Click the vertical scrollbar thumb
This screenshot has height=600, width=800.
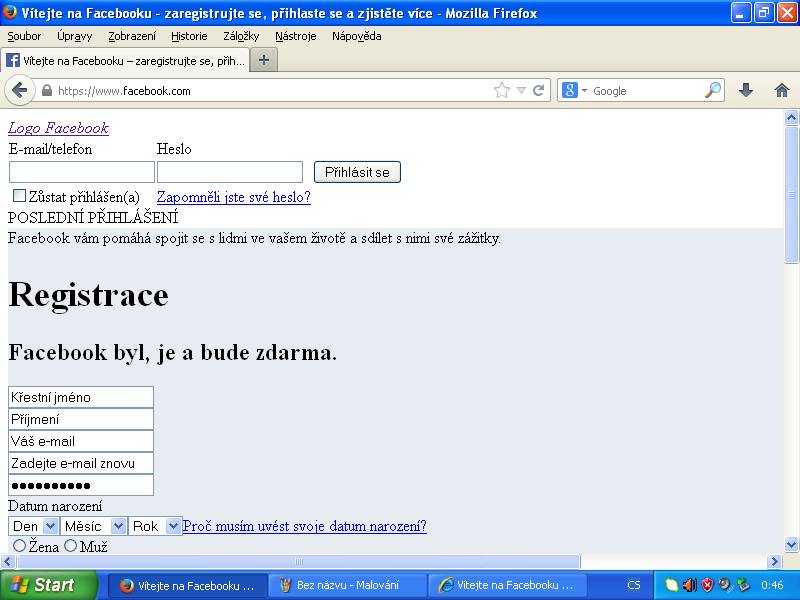(x=791, y=195)
